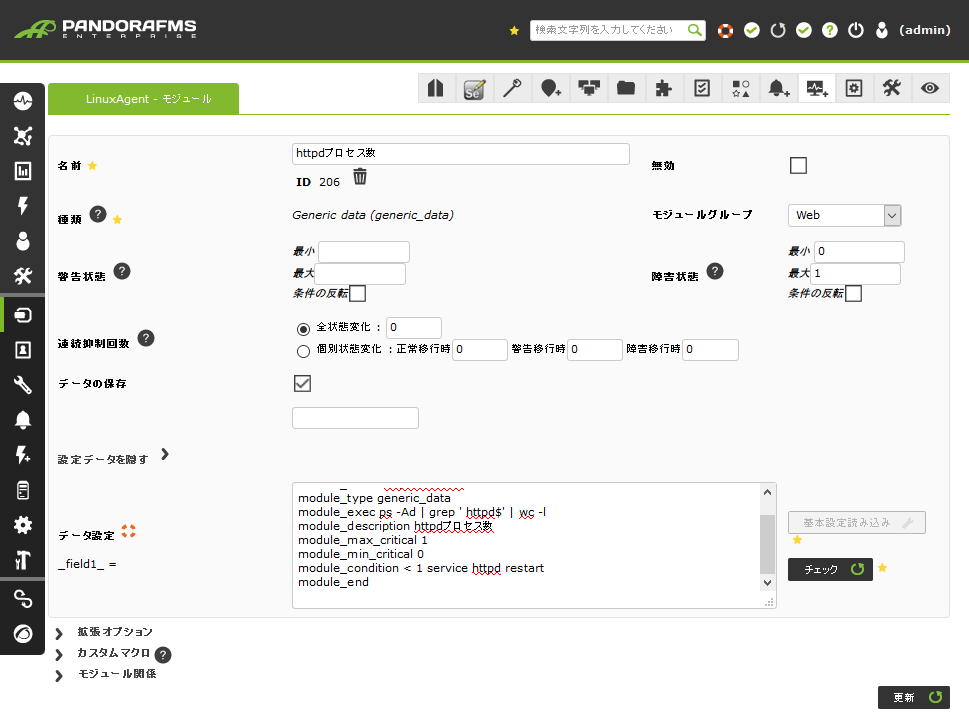
Task: Click the 名前 module name input field
Action: point(460,154)
